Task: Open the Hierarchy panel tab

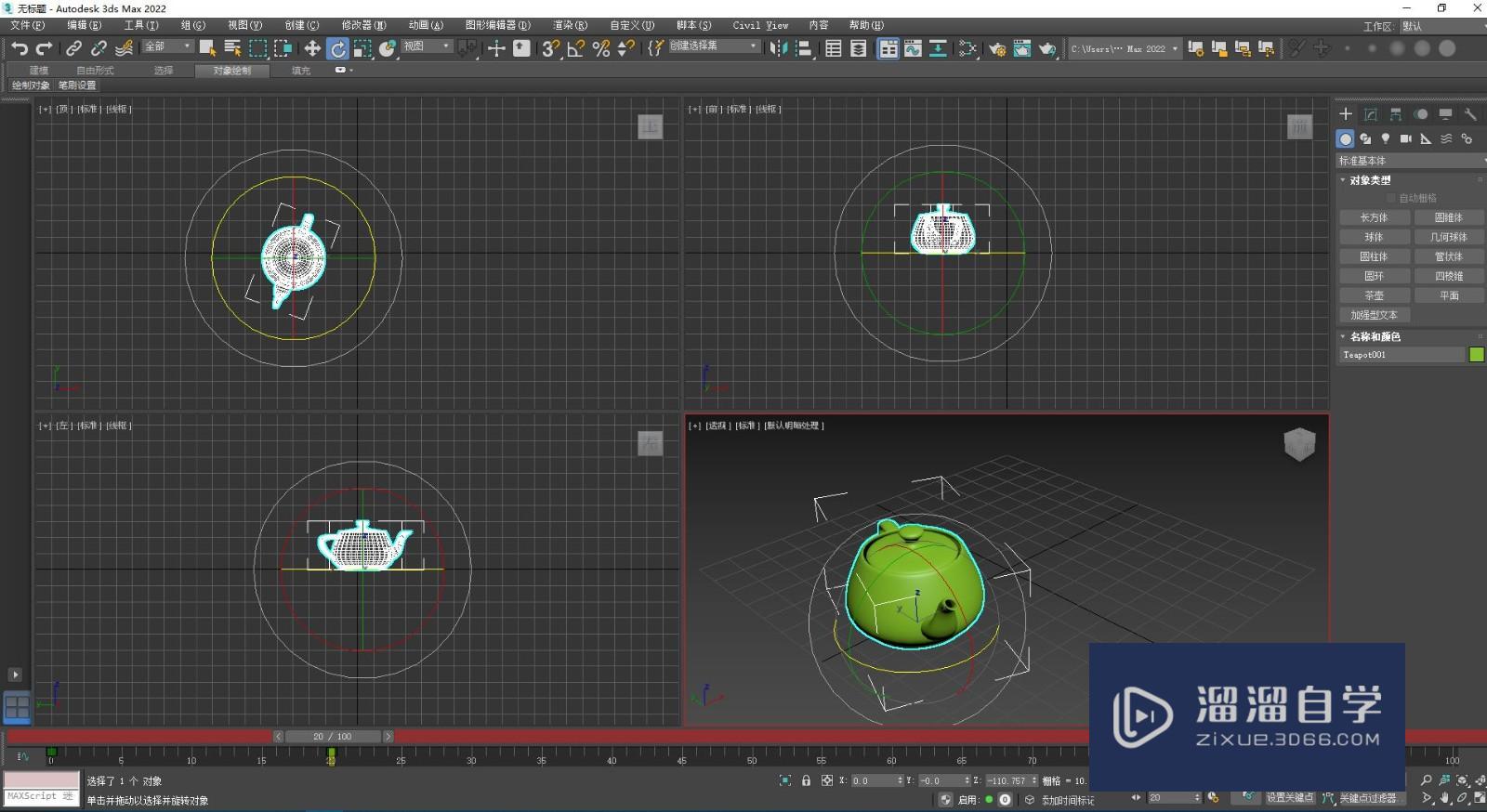Action: (1395, 114)
